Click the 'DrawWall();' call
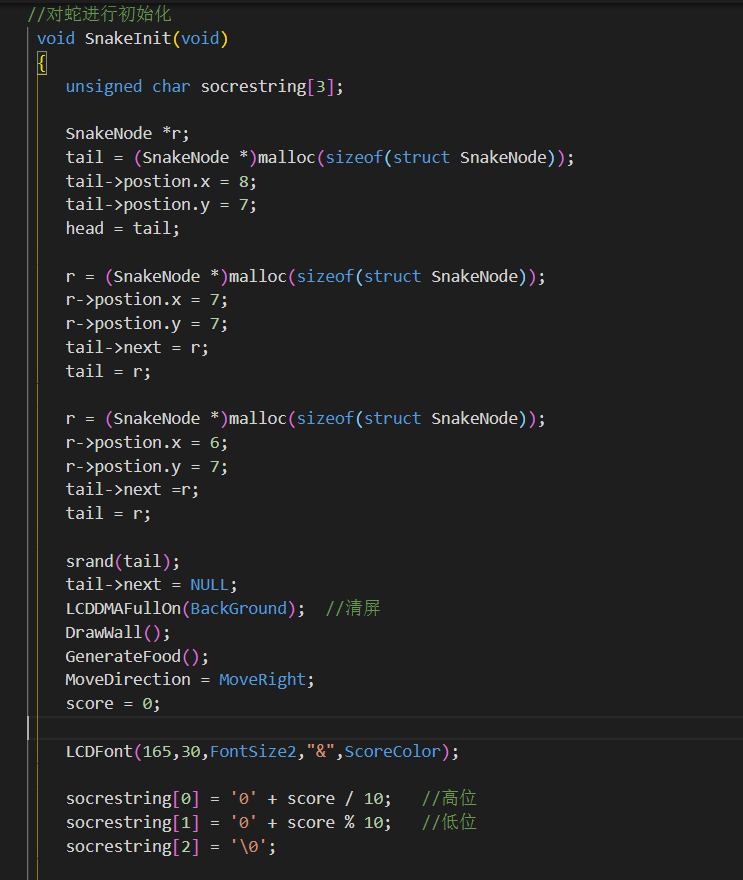Screen dimensions: 743x880 tap(118, 633)
